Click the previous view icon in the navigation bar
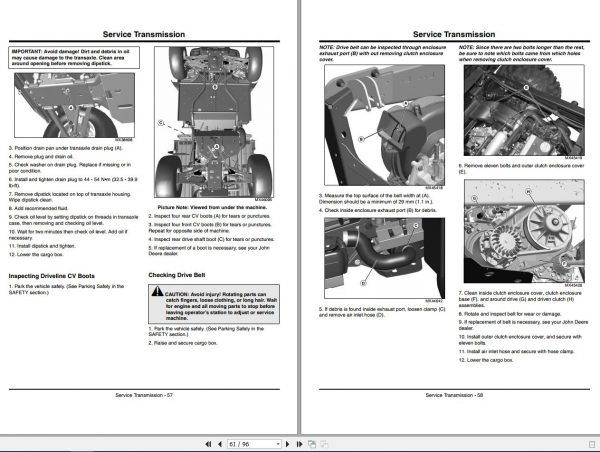This screenshot has height=452, width=600. point(312,444)
